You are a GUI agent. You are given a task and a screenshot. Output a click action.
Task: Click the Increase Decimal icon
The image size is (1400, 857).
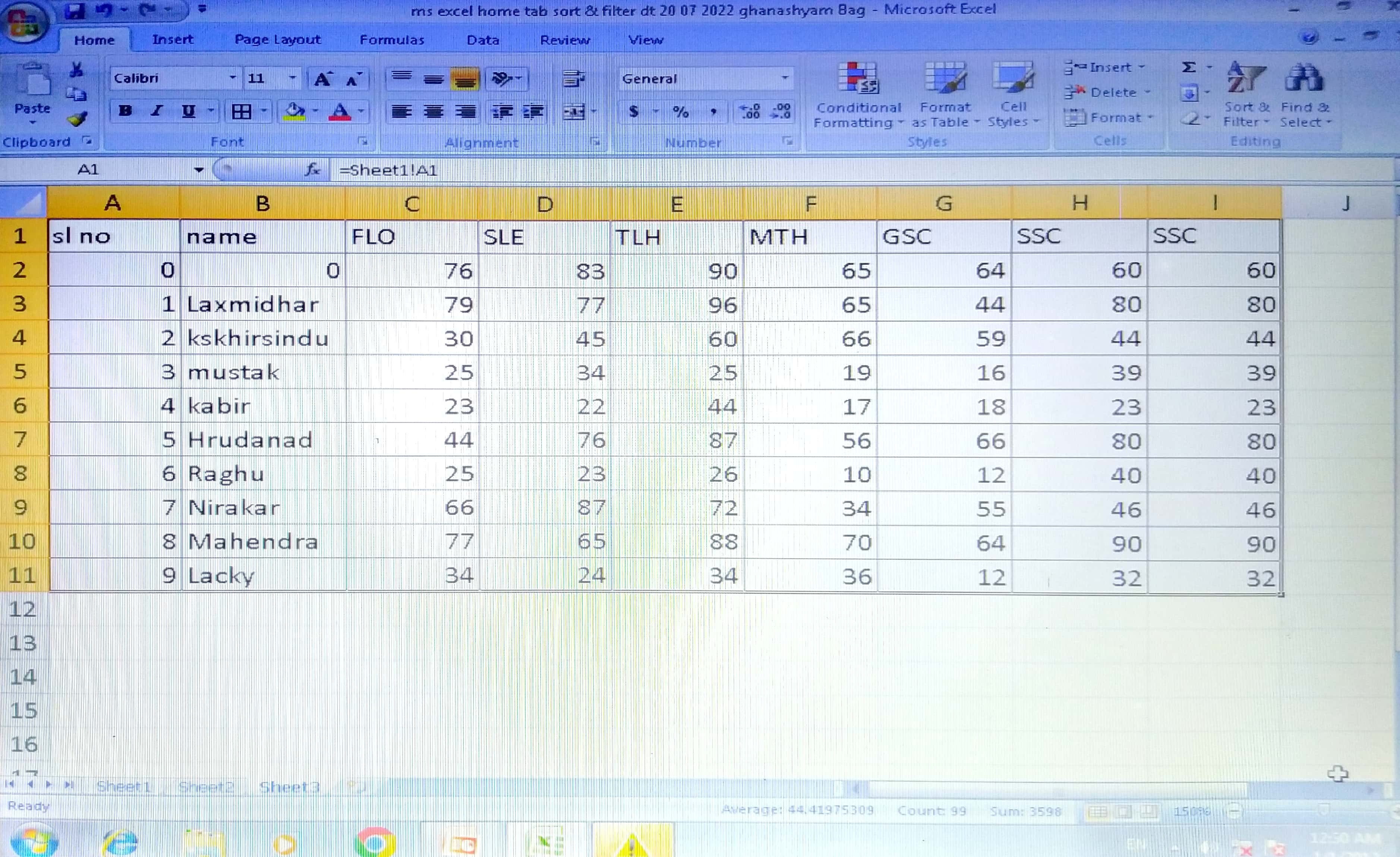pyautogui.click(x=750, y=111)
